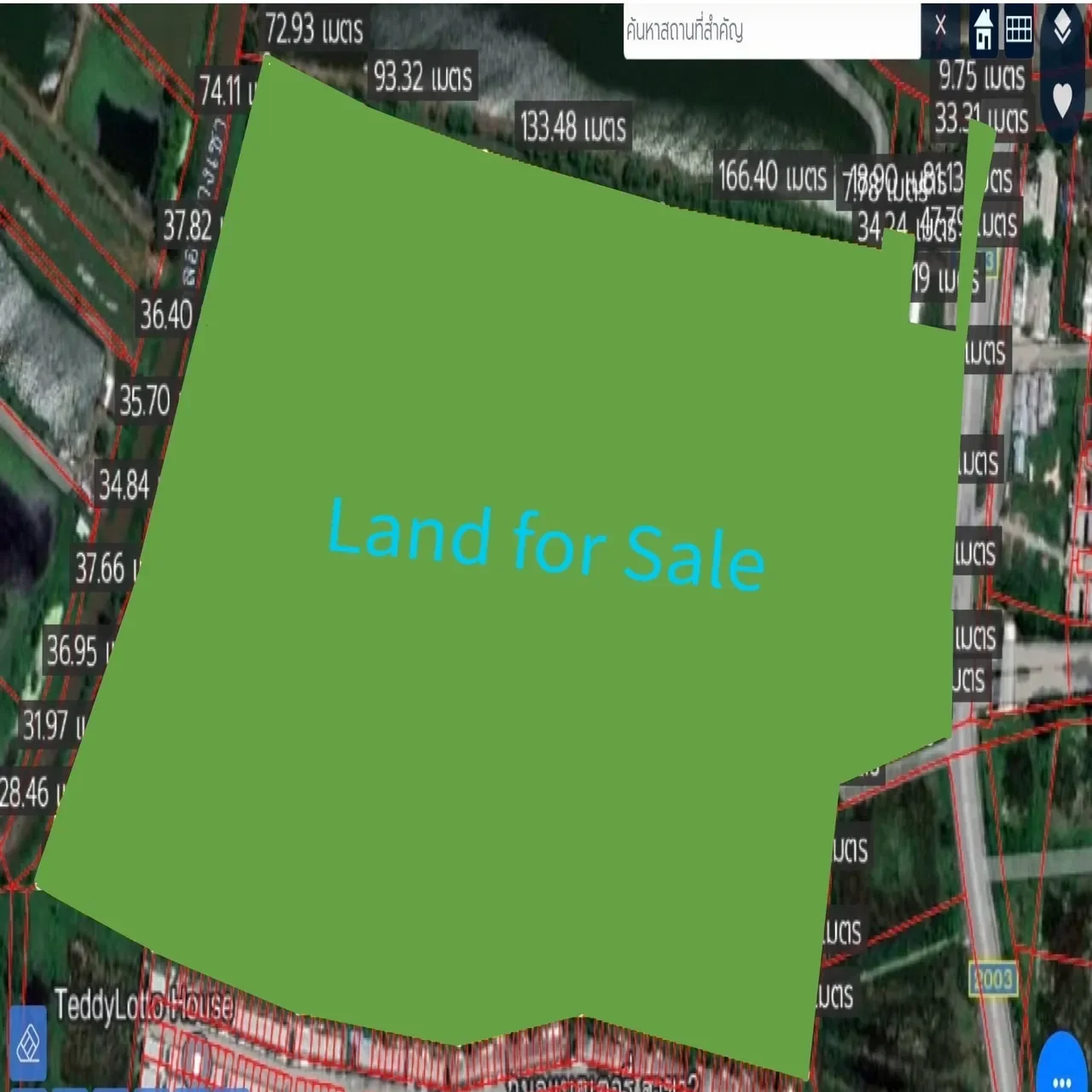
Task: Click the 93.32 เมตร measurement label
Action: 422,78
